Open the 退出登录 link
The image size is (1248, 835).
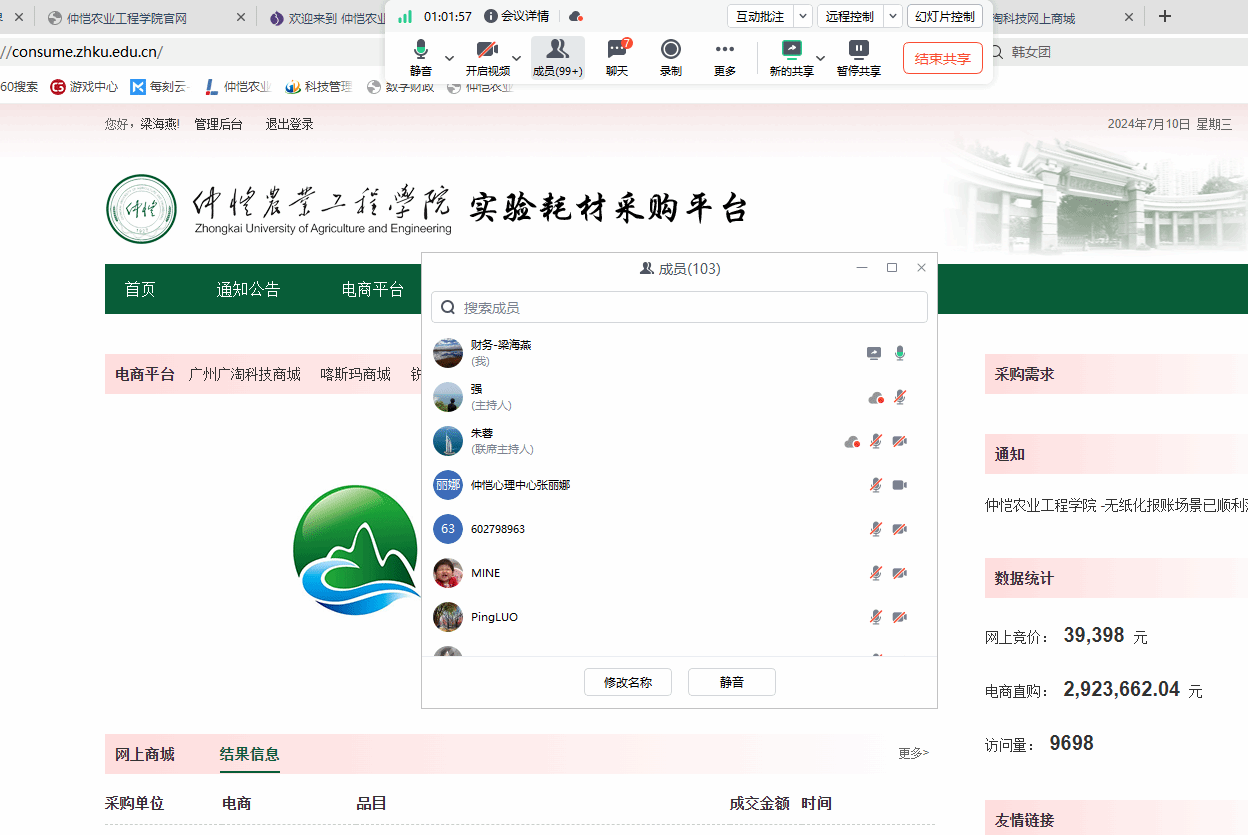pyautogui.click(x=289, y=124)
